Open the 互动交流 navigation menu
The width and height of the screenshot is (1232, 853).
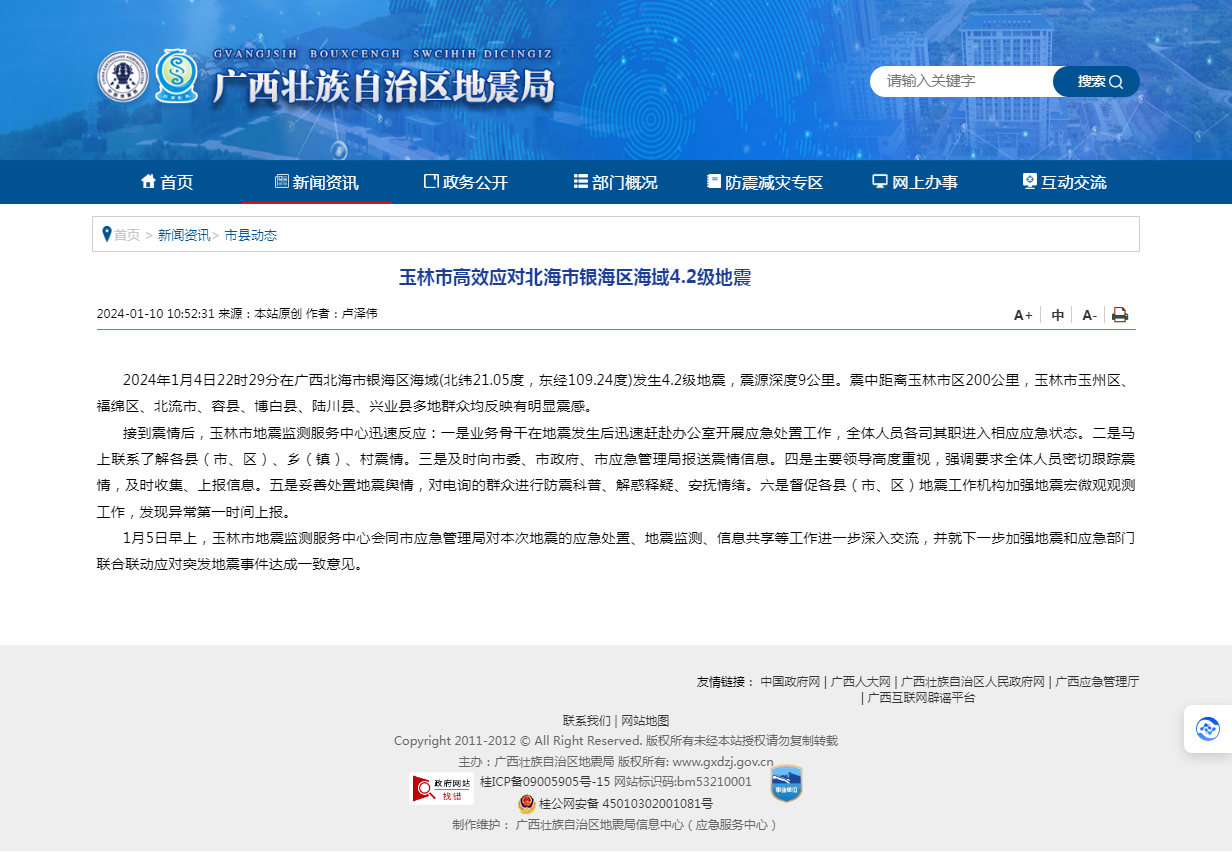1067,181
